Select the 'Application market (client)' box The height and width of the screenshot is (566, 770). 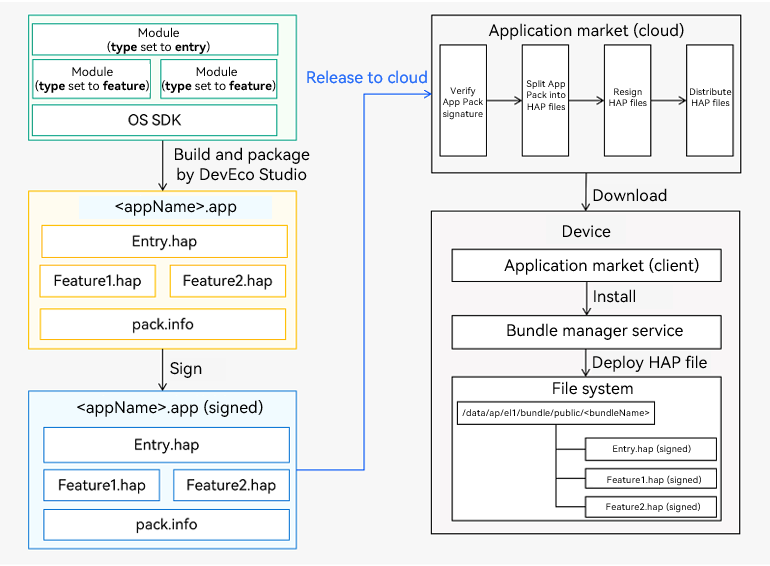click(x=587, y=266)
